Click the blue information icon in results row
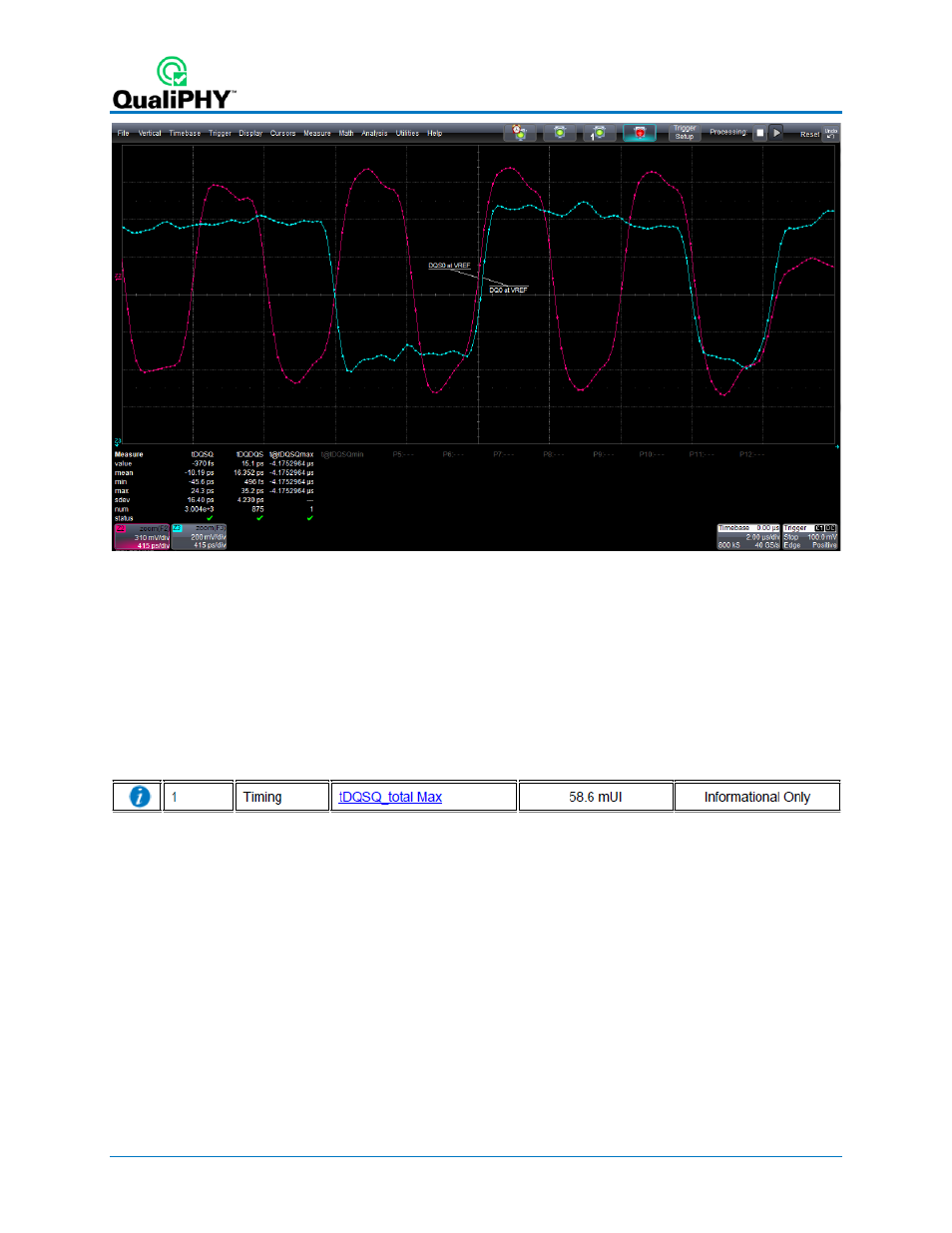Viewport: 952px width, 1233px height. coord(140,797)
